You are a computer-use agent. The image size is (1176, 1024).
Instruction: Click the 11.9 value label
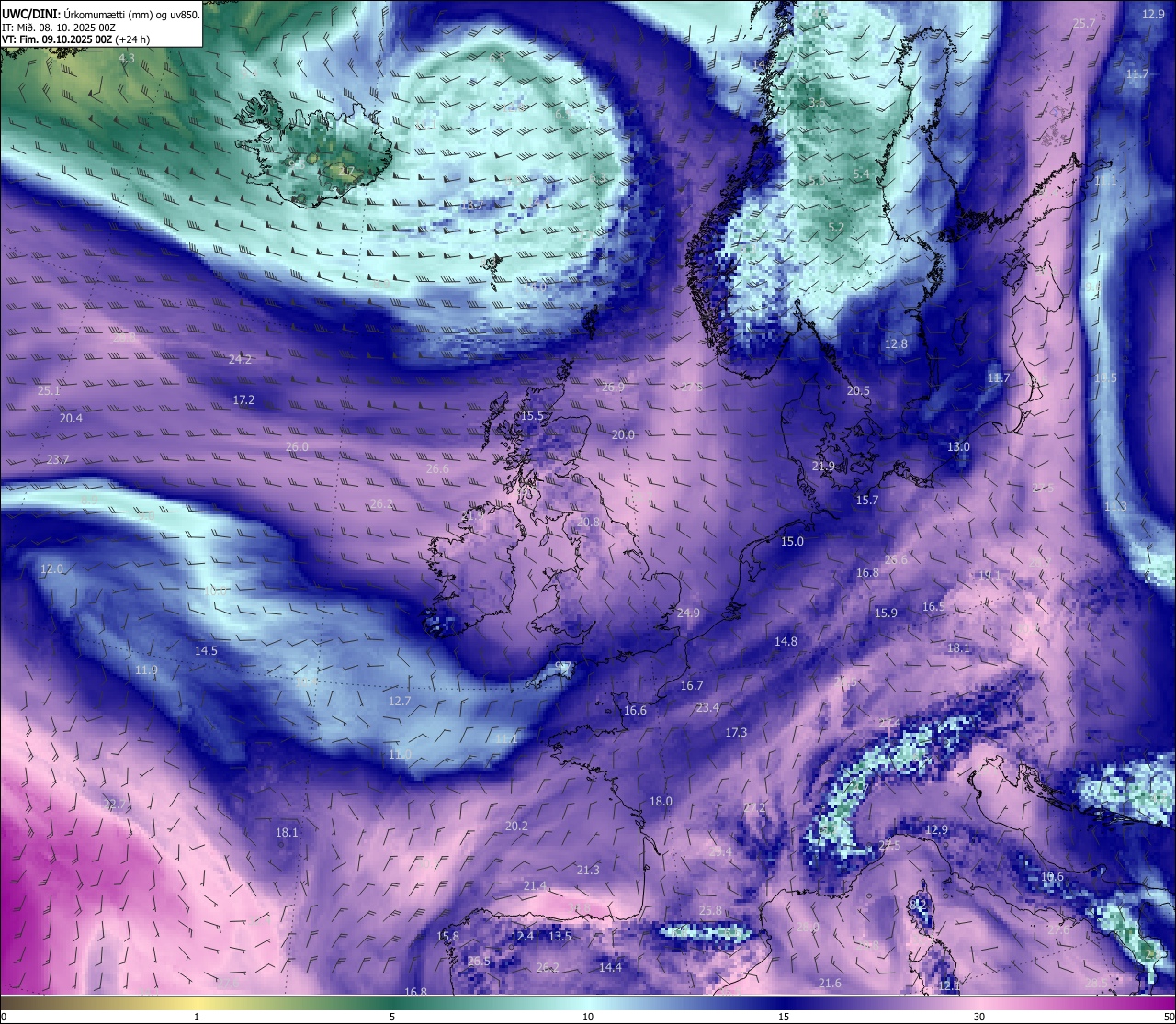click(x=146, y=670)
